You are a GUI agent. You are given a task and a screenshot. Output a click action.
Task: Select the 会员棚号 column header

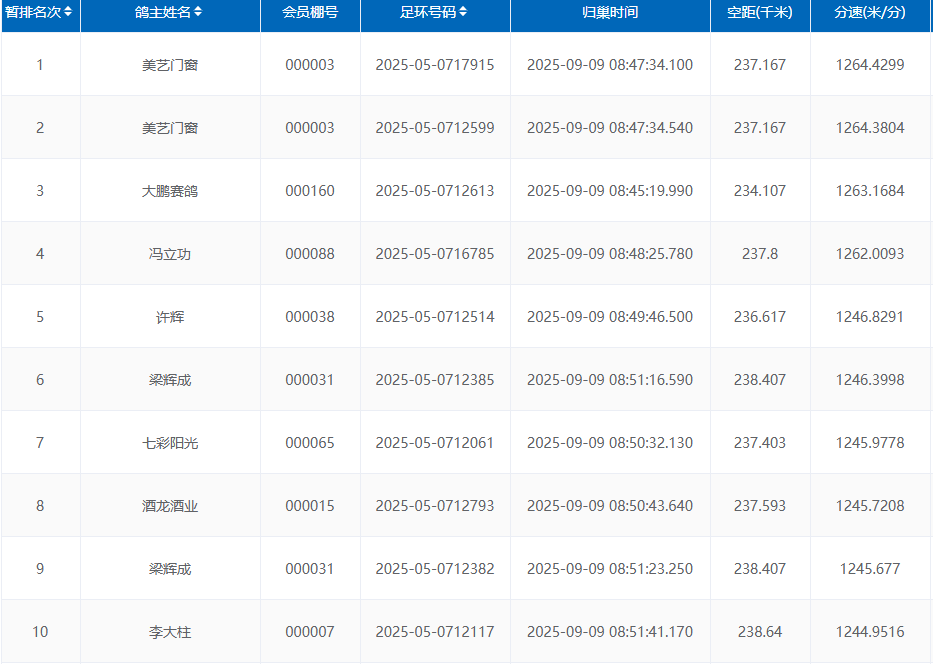coord(310,13)
